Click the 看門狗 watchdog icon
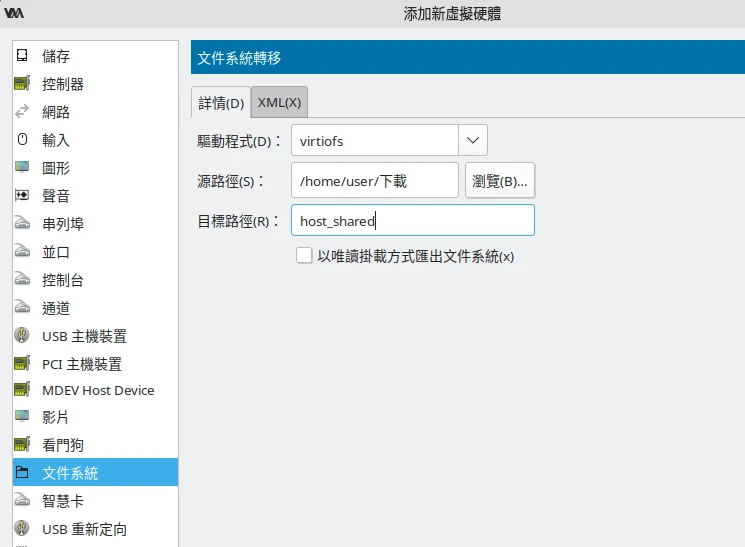Screen dimensions: 745x547 [x=22, y=444]
